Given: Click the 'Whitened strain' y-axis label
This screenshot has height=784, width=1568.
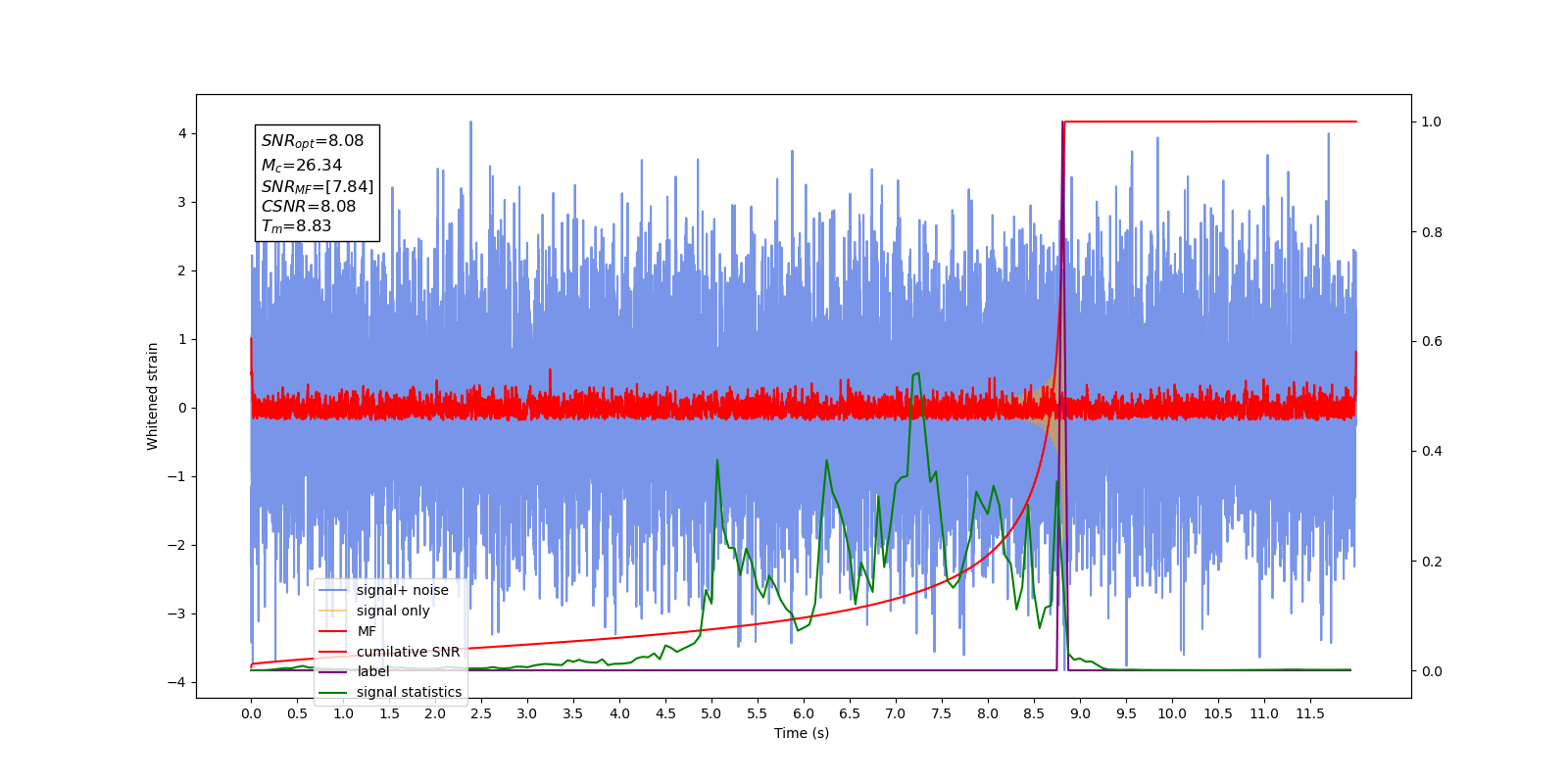Looking at the screenshot, I should coord(152,396).
